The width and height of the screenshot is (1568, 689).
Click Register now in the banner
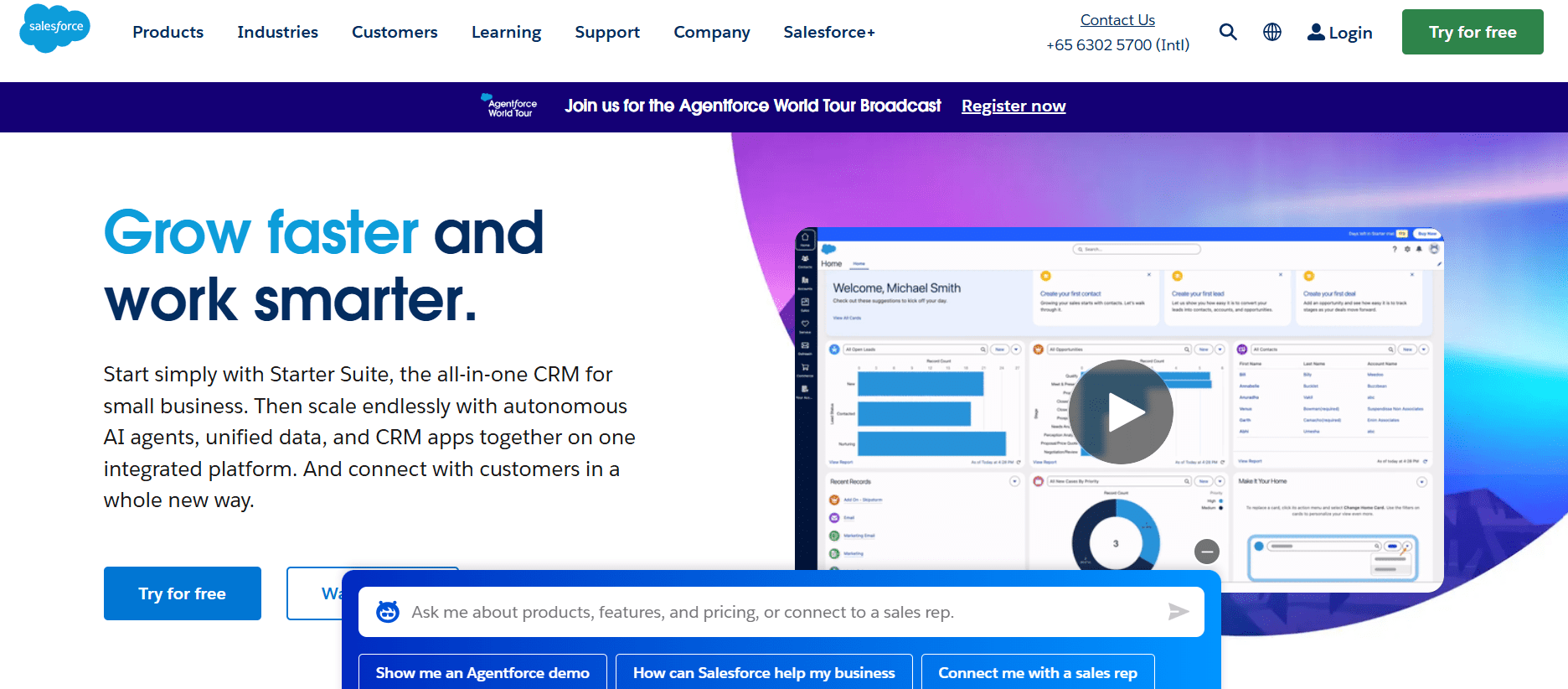point(1014,106)
